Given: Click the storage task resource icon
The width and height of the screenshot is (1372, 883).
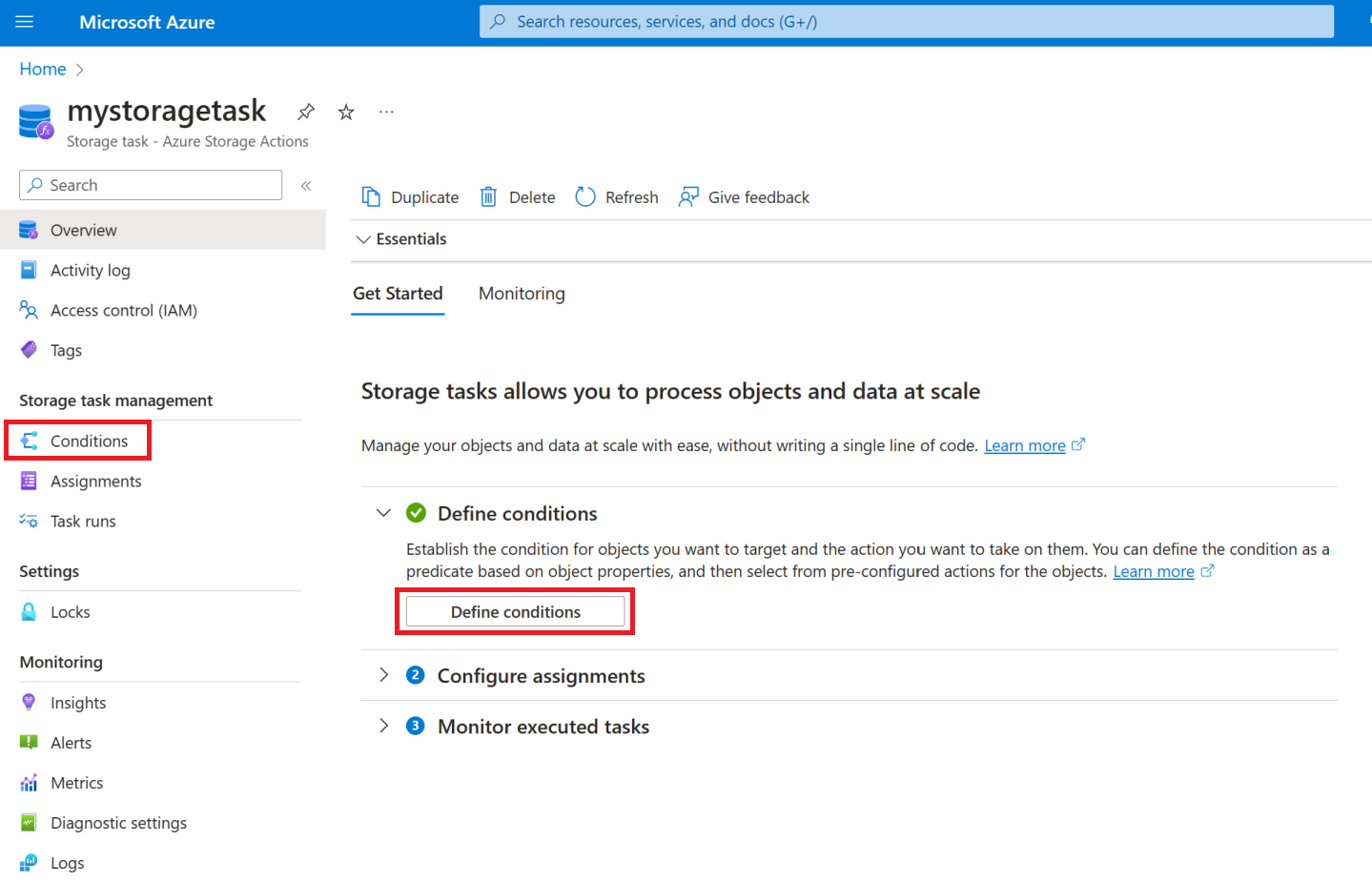Looking at the screenshot, I should point(37,122).
